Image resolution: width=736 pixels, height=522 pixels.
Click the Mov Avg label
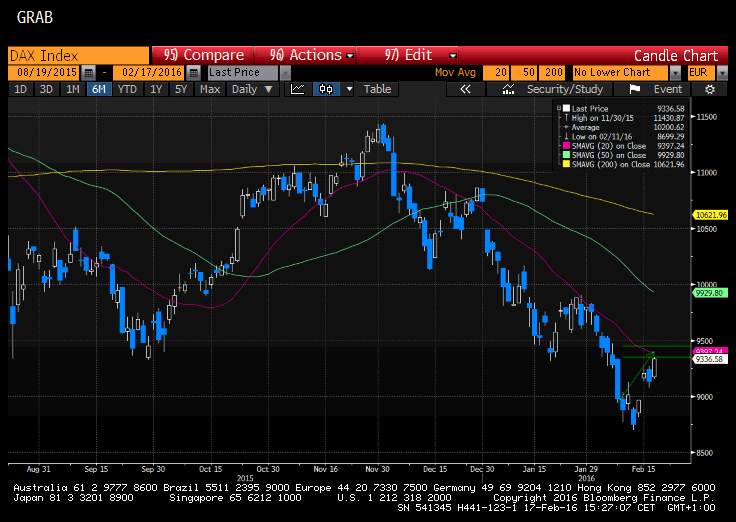[x=455, y=73]
